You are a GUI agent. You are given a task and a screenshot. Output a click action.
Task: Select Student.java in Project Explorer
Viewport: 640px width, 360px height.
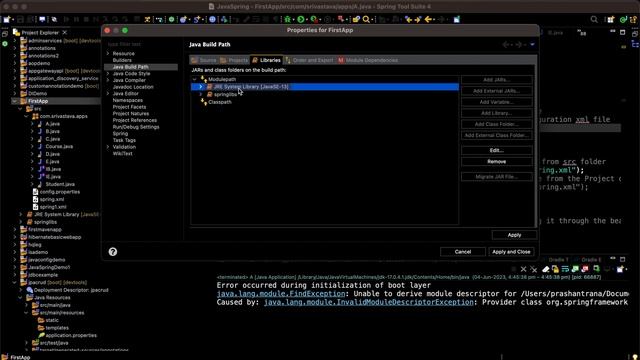(x=60, y=184)
